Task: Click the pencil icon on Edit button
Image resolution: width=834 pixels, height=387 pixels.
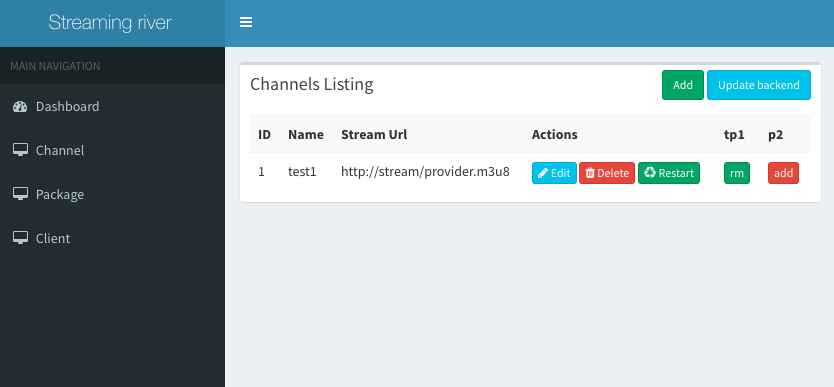Action: pyautogui.click(x=543, y=173)
